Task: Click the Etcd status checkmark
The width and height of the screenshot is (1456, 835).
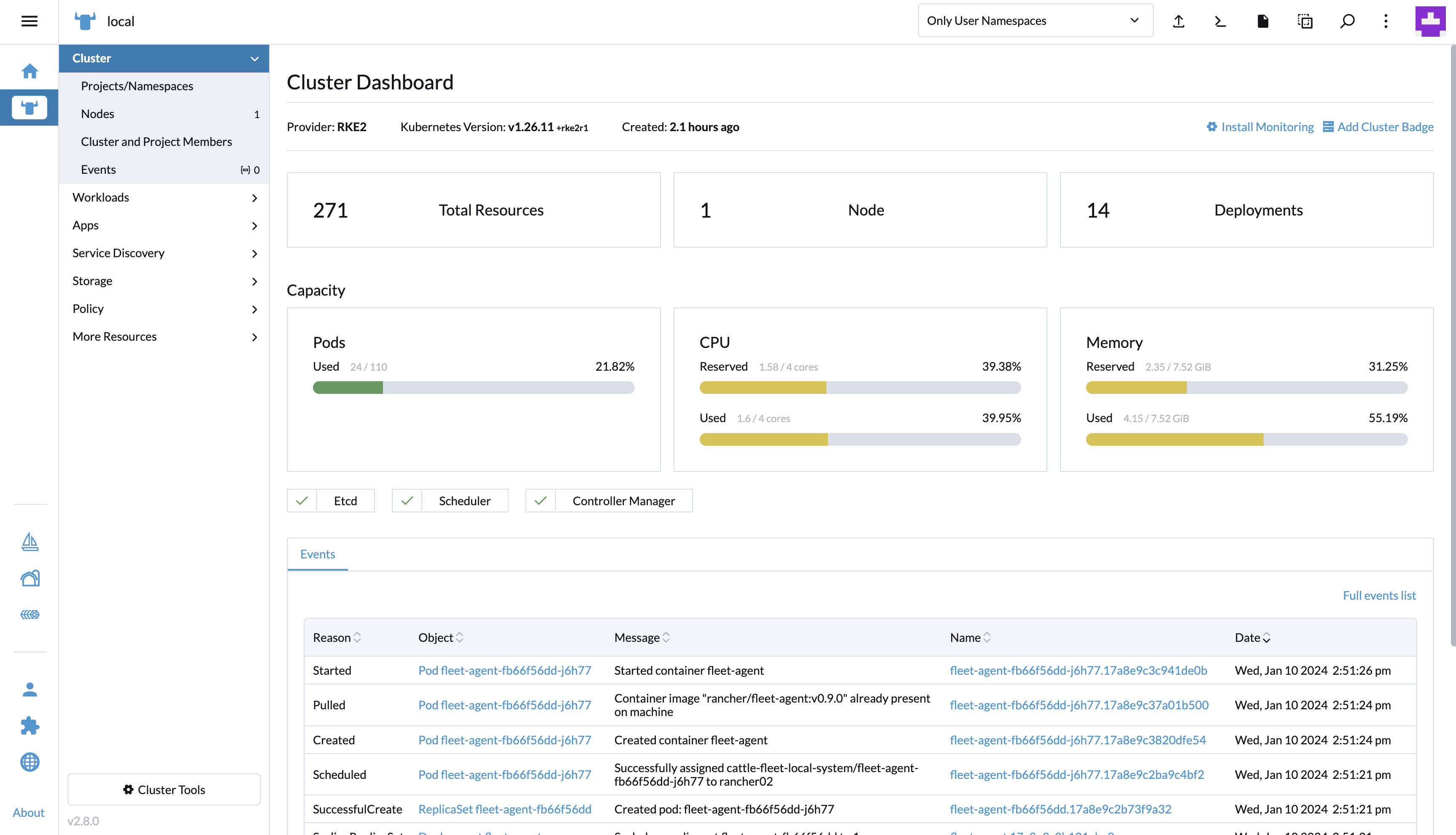Action: pos(302,501)
